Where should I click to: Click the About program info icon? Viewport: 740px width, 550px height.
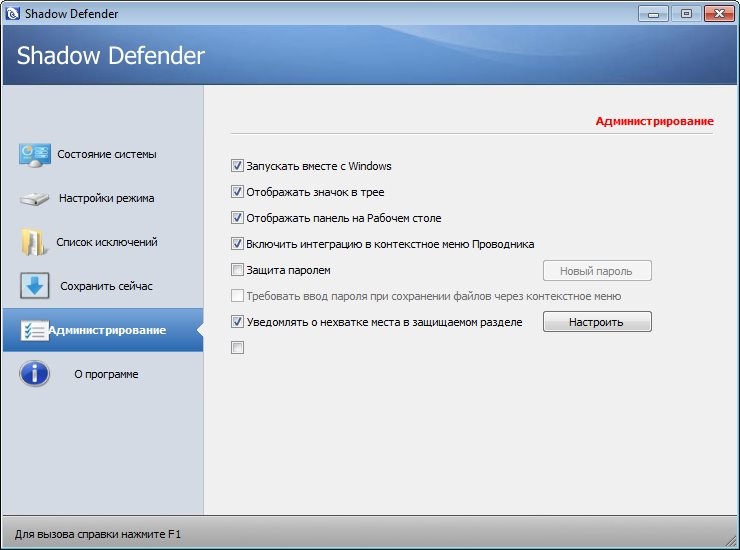pyautogui.click(x=35, y=374)
